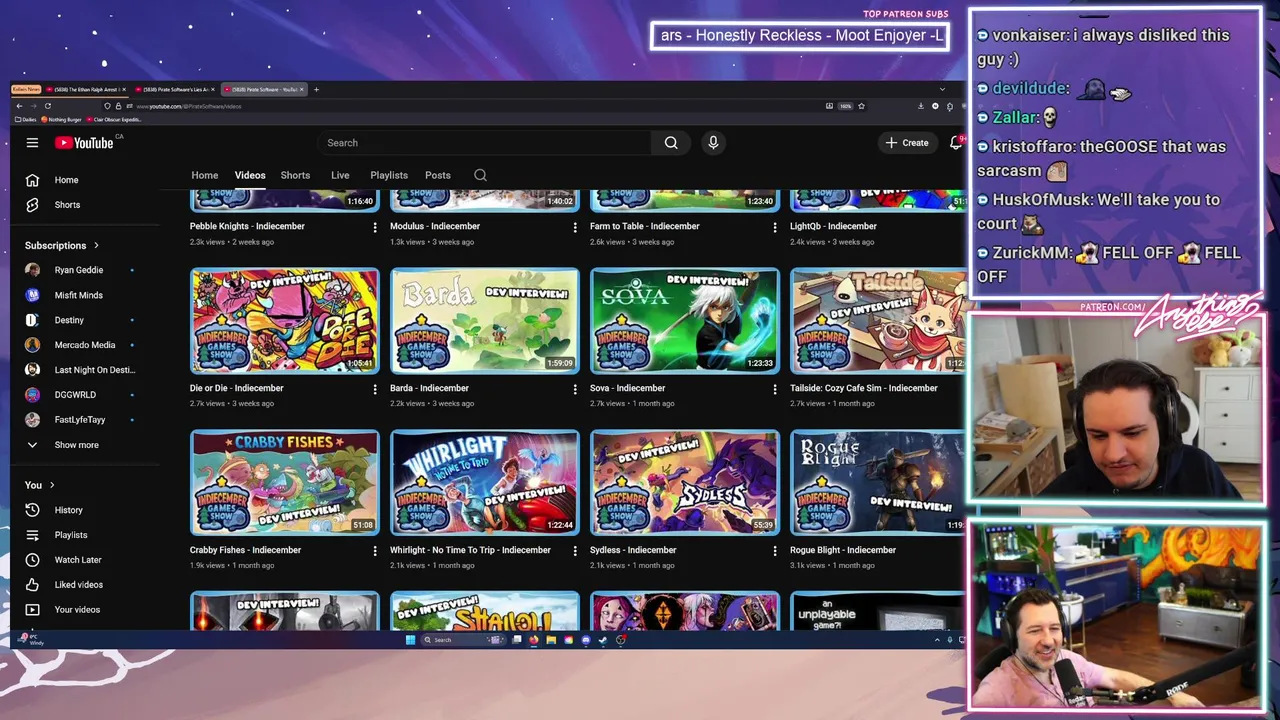
Task: Open more options for Sova video
Action: (775, 389)
